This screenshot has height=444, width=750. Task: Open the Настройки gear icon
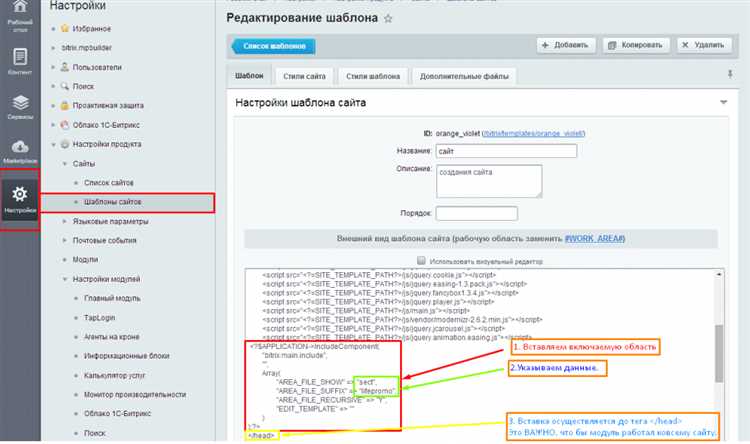coord(20,194)
